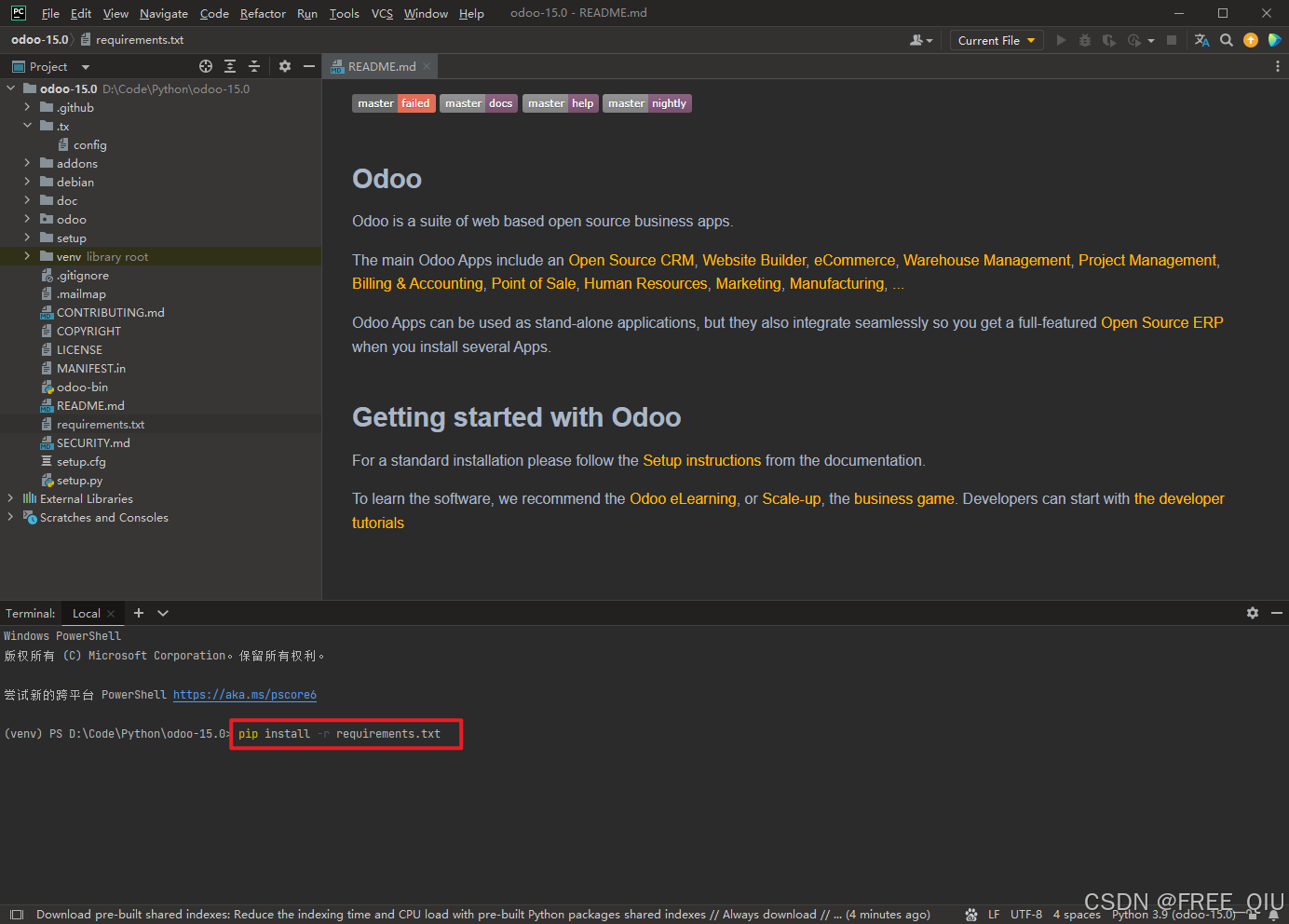Close the Local terminal tab
The width and height of the screenshot is (1289, 924).
click(111, 614)
